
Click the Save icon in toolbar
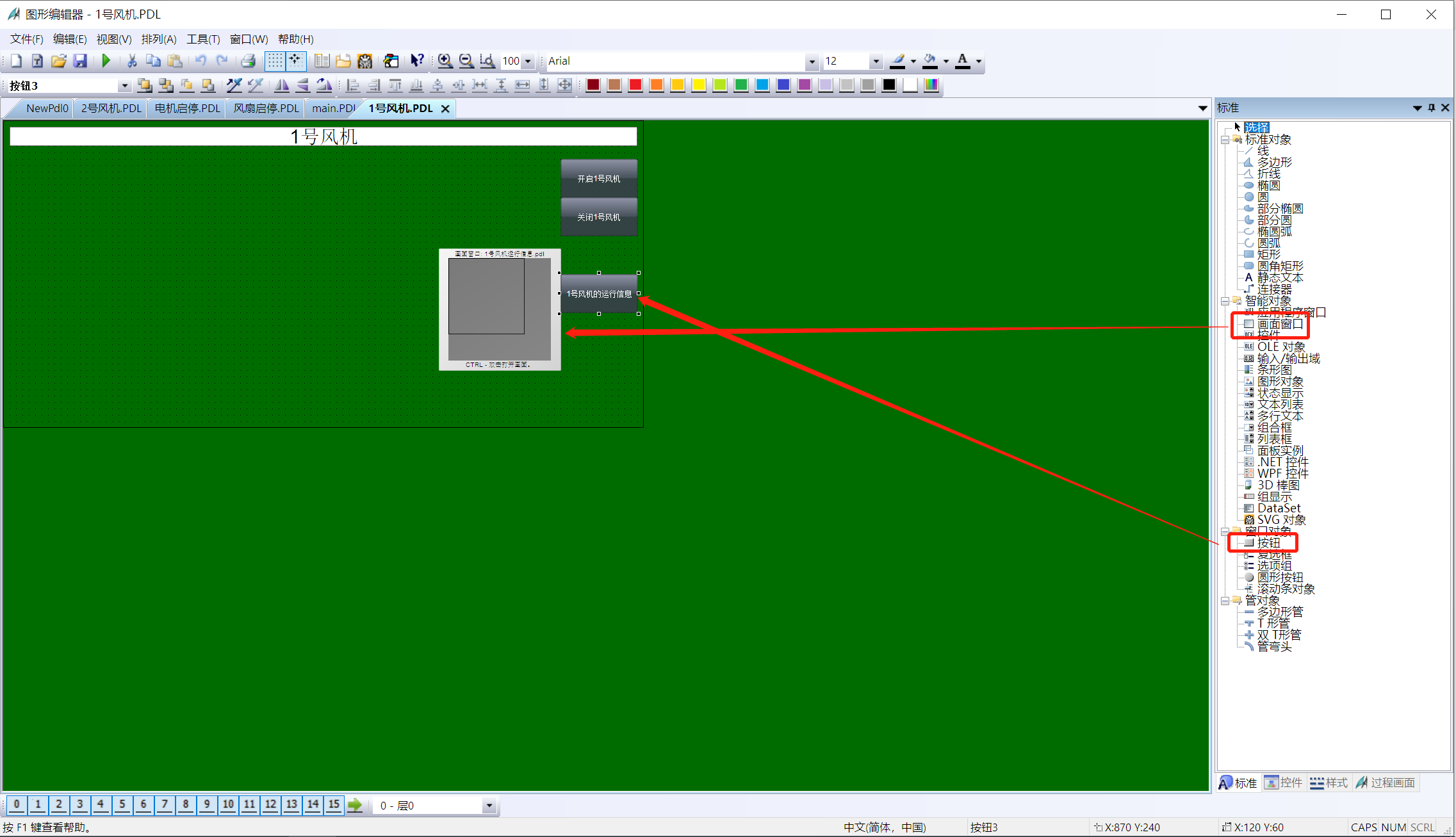(x=80, y=61)
